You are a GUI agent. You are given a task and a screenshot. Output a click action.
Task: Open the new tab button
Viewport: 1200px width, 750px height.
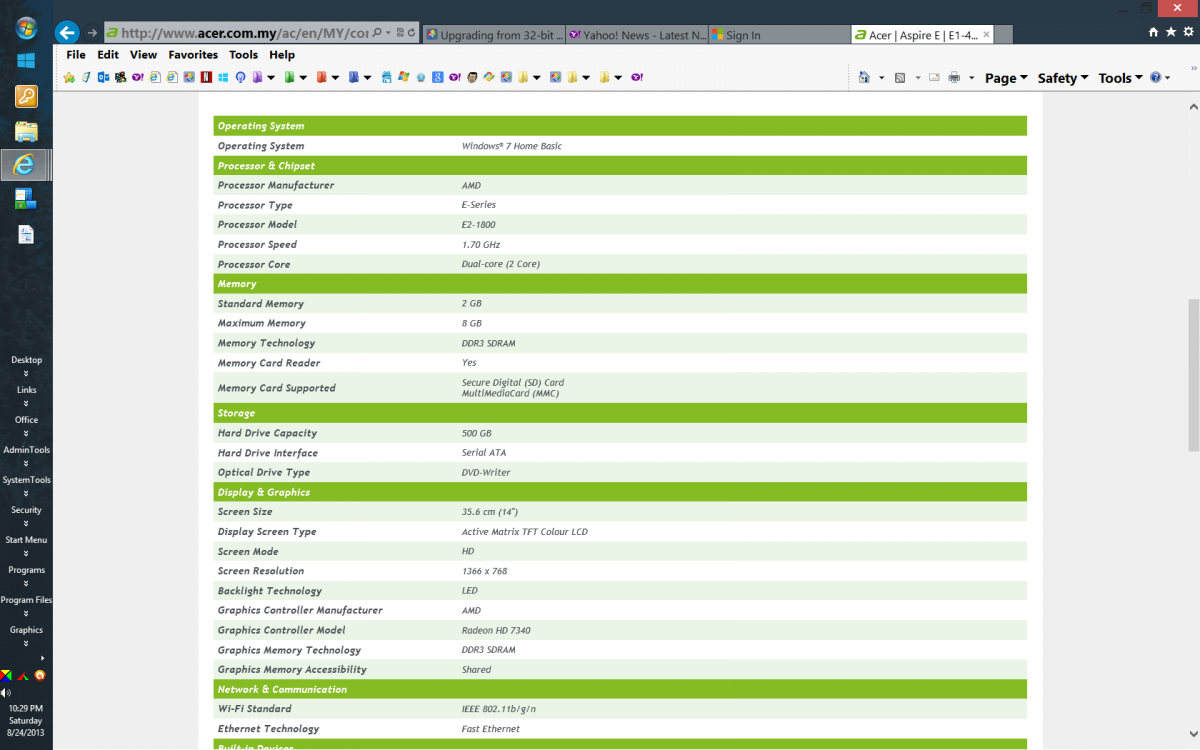coord(1005,35)
